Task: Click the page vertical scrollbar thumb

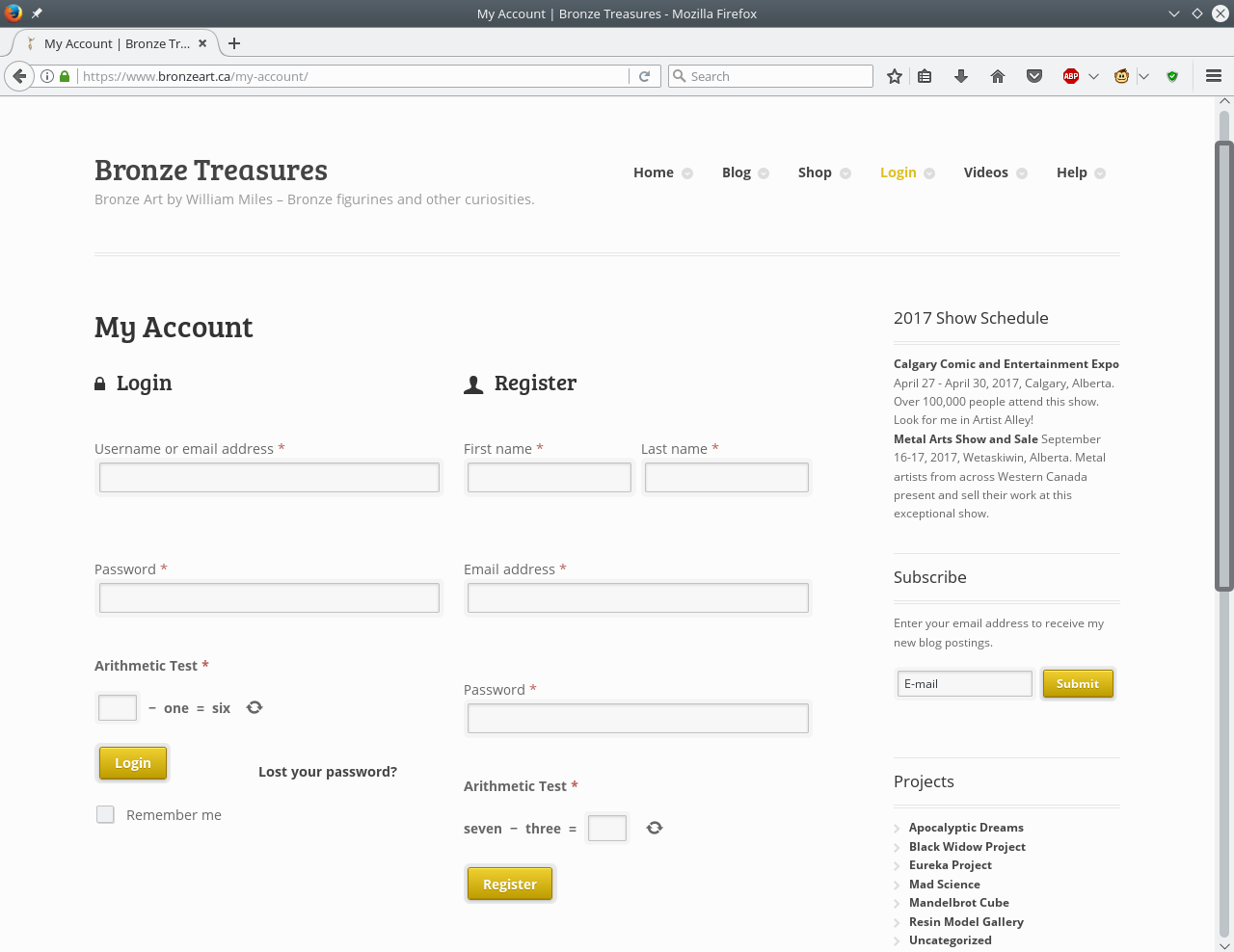Action: (x=1224, y=366)
